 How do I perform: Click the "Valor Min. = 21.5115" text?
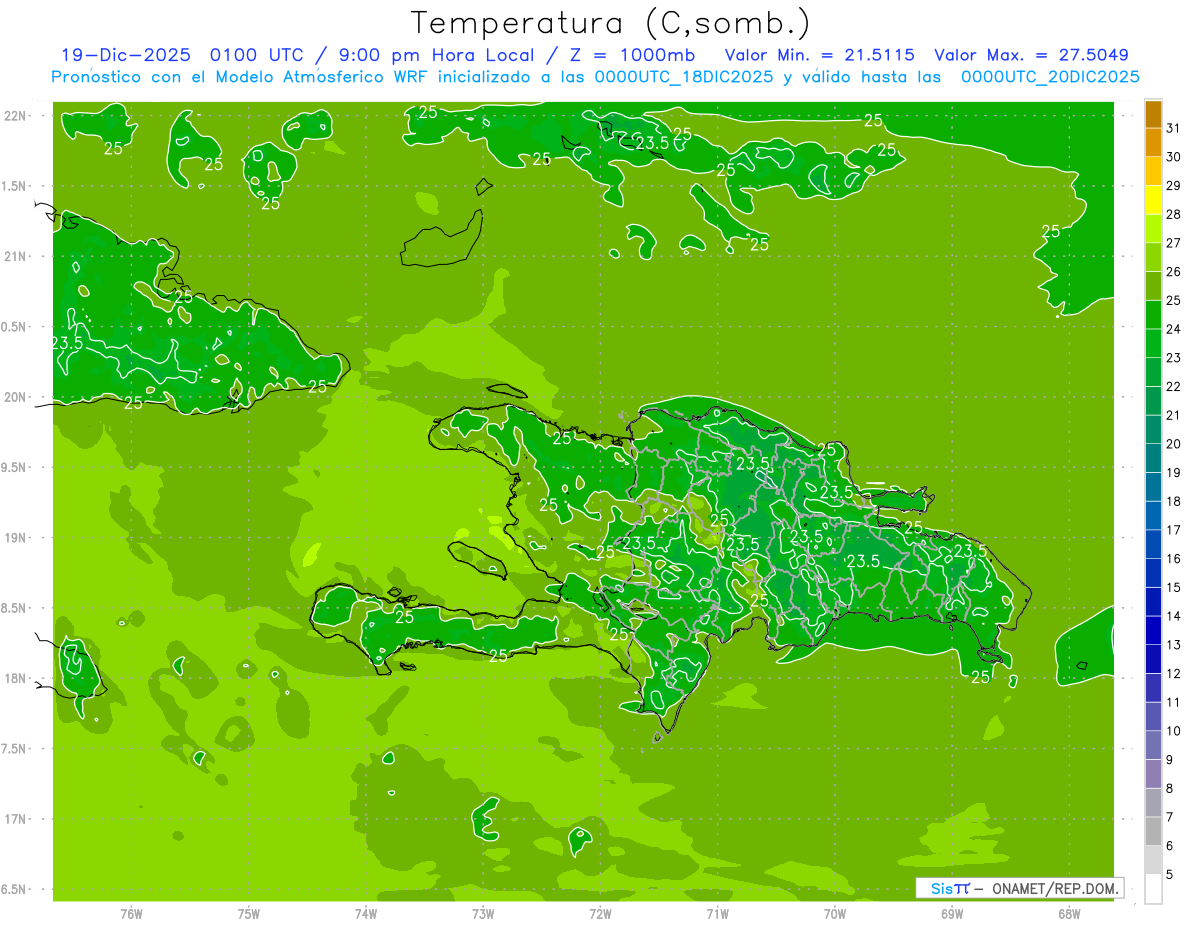[819, 55]
